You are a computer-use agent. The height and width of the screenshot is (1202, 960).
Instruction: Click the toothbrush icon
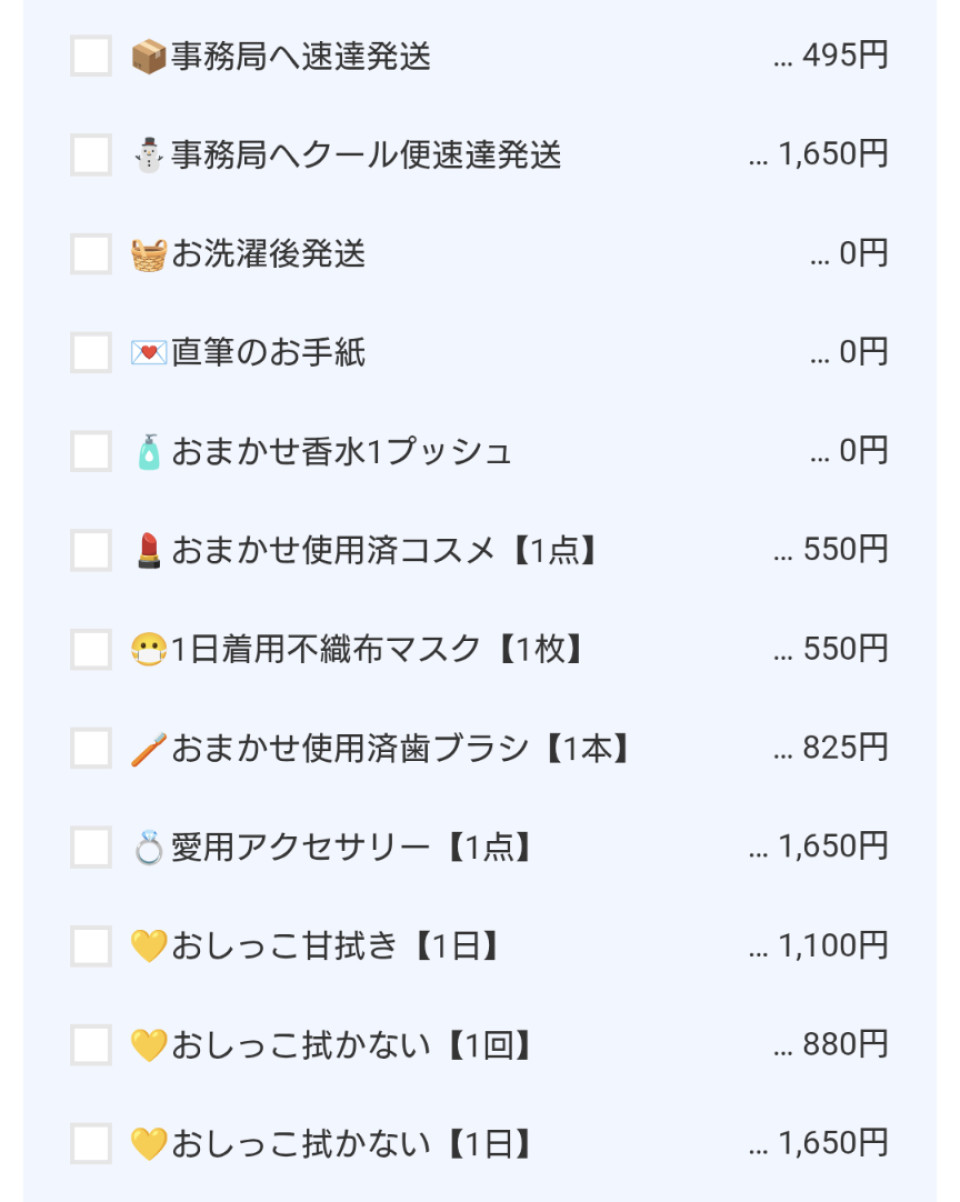149,749
